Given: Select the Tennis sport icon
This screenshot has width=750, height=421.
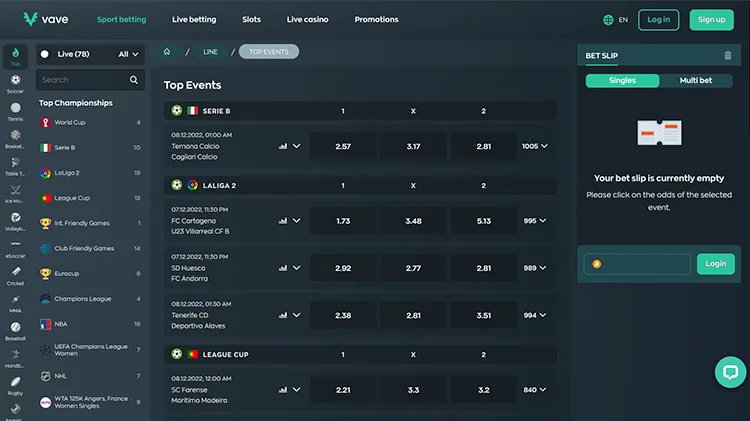Looking at the screenshot, I should click(x=15, y=106).
